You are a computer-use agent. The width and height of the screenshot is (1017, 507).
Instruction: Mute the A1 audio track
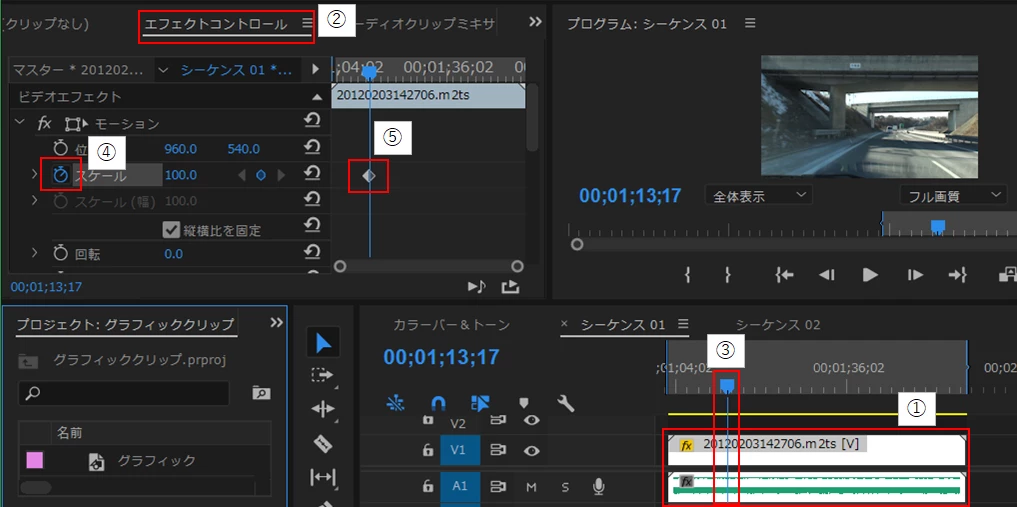coord(531,487)
